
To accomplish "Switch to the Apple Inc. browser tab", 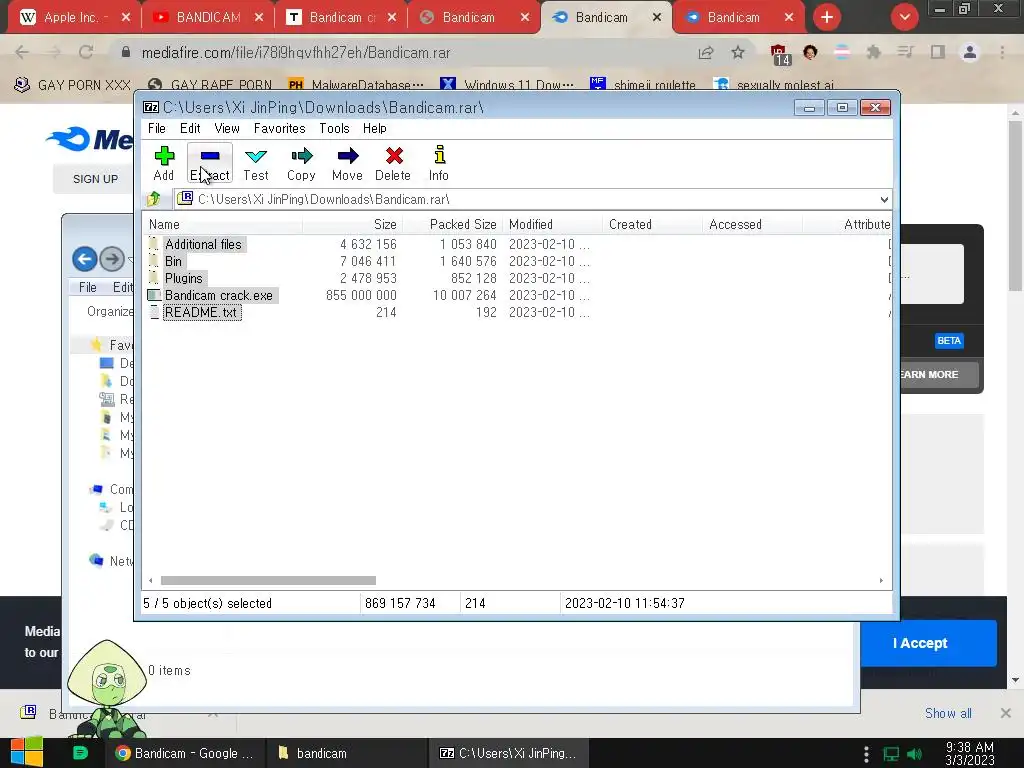I will 72,17.
